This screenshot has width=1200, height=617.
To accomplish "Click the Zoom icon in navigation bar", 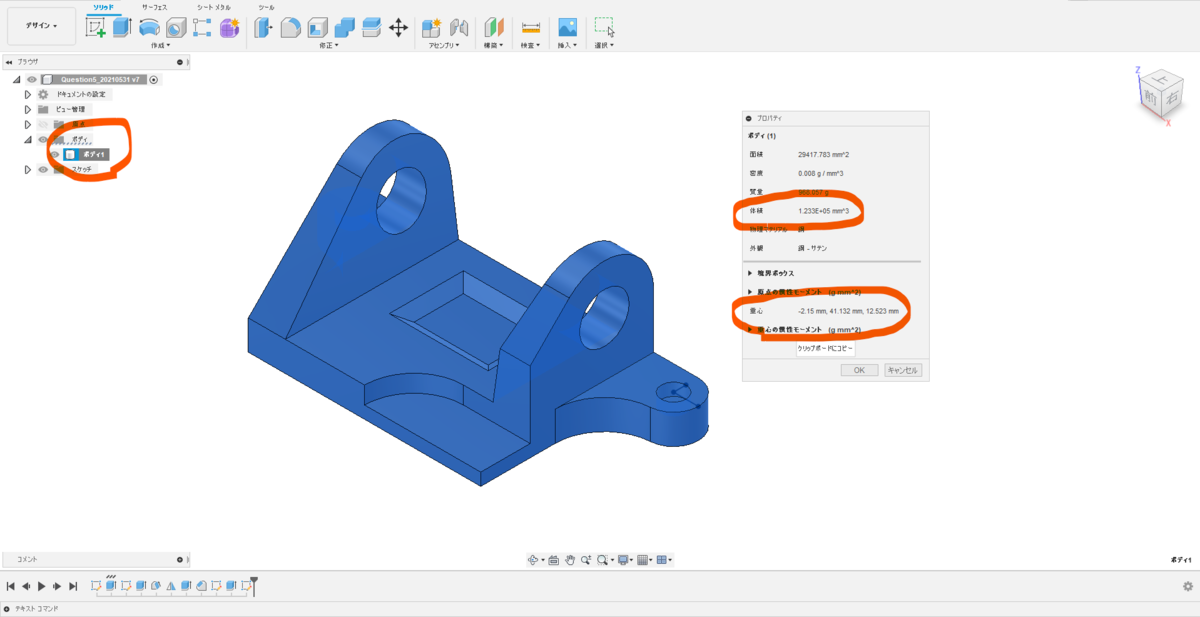I will [x=585, y=560].
